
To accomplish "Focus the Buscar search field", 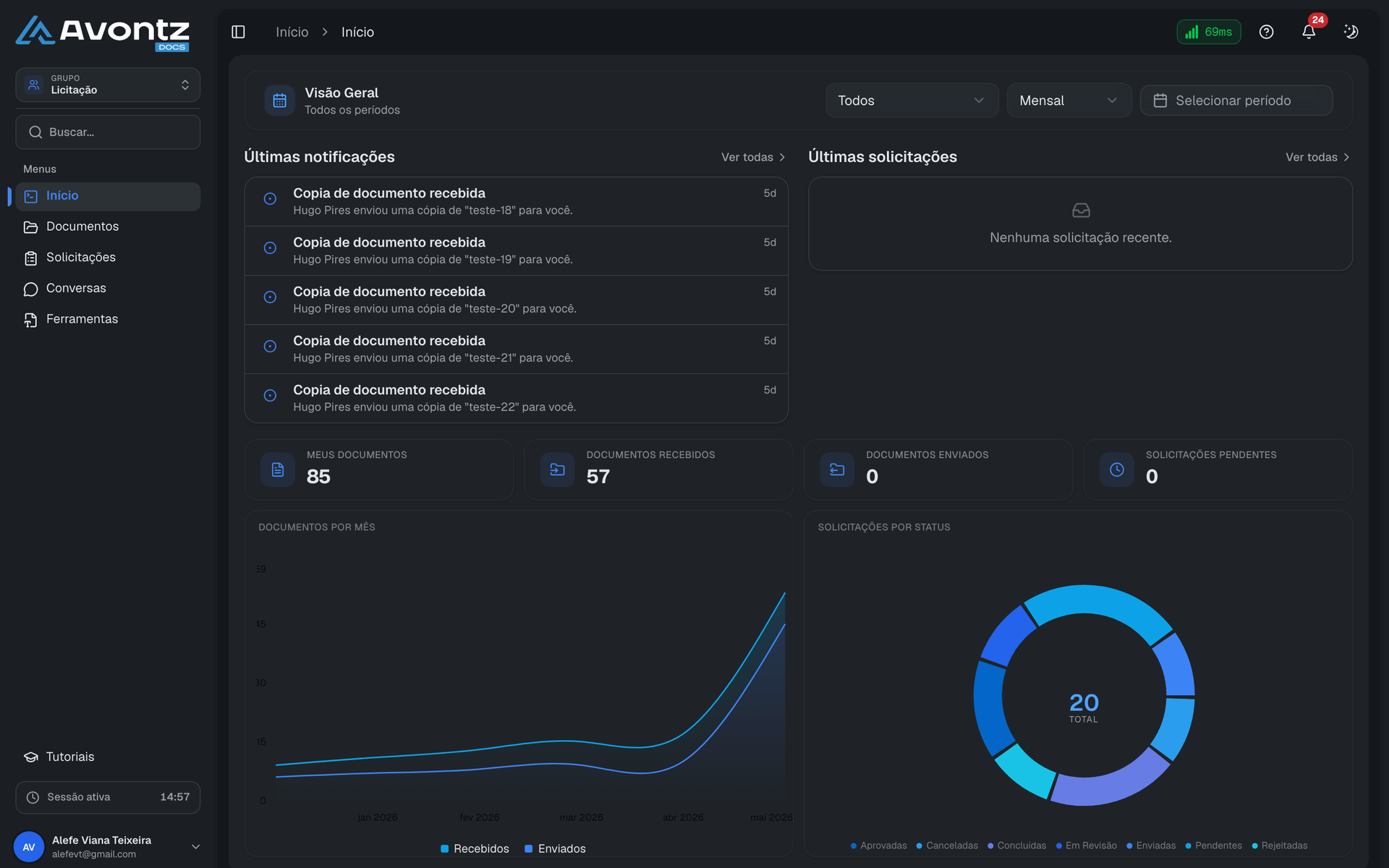I will (x=108, y=132).
